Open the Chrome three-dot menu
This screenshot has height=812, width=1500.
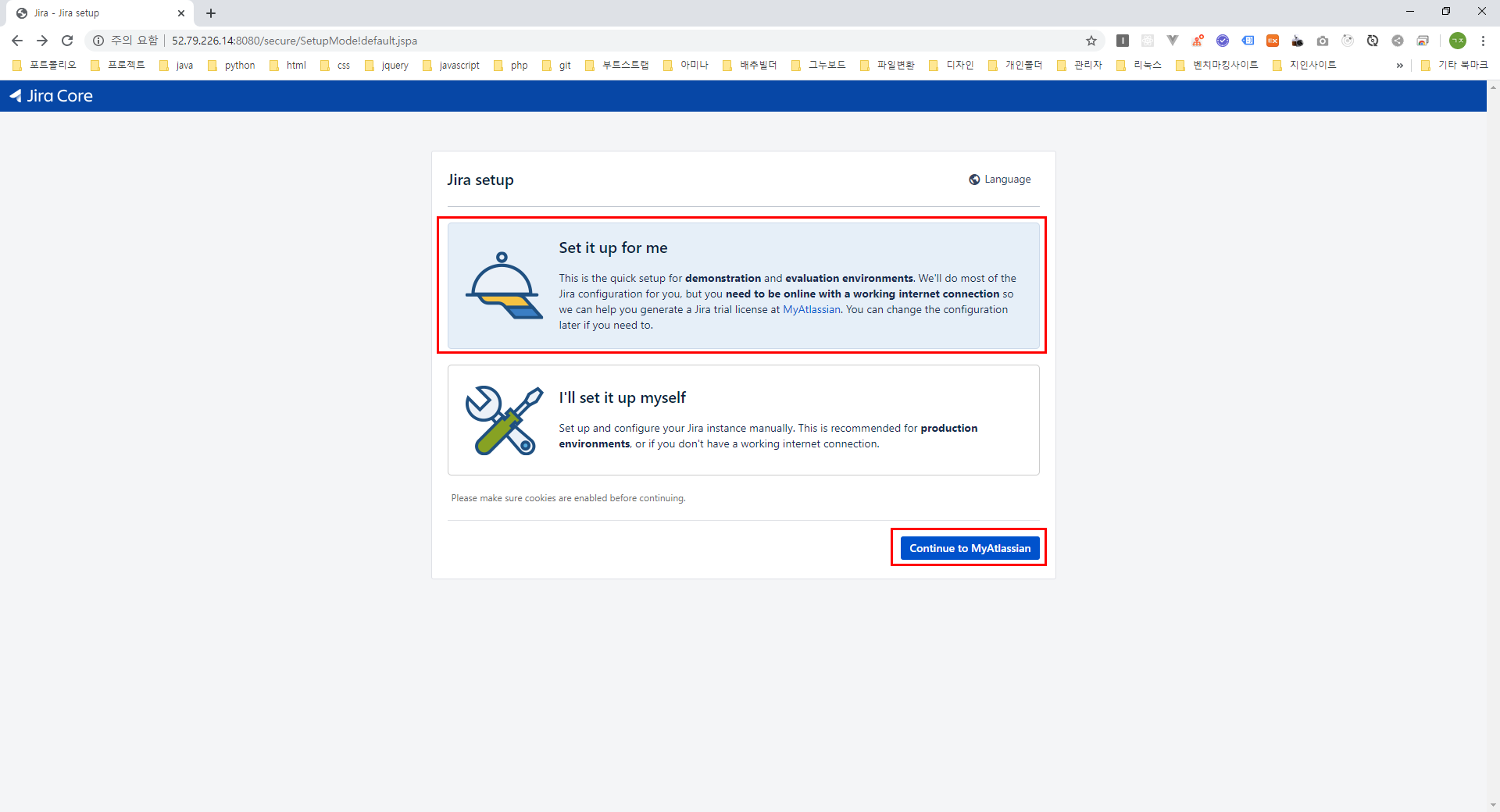(x=1483, y=41)
